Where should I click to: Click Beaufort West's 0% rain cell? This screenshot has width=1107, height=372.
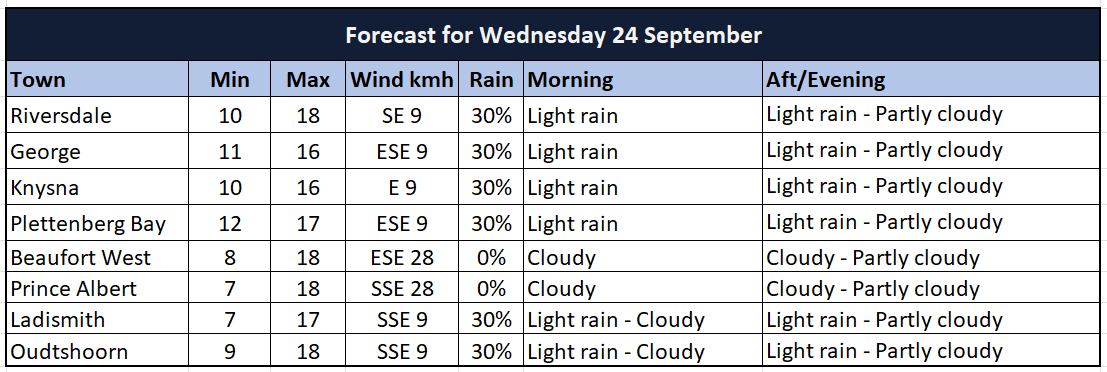point(491,258)
